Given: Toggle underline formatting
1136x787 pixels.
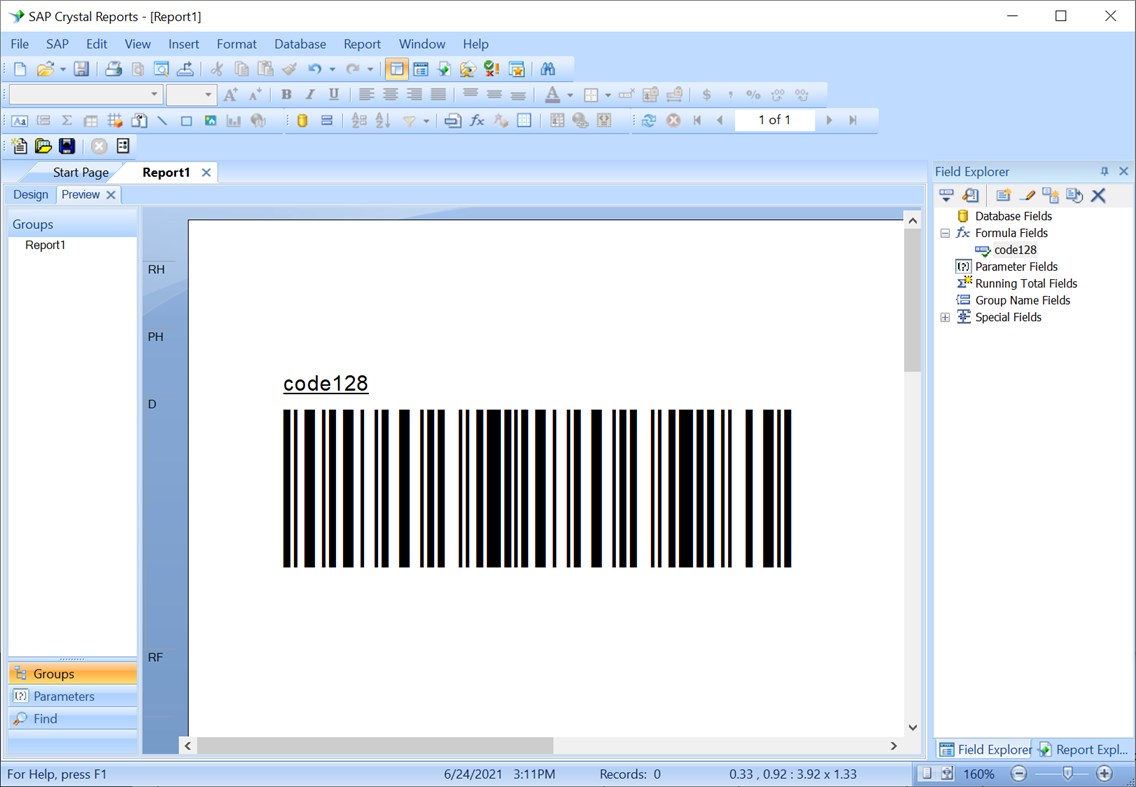Looking at the screenshot, I should click(x=334, y=94).
